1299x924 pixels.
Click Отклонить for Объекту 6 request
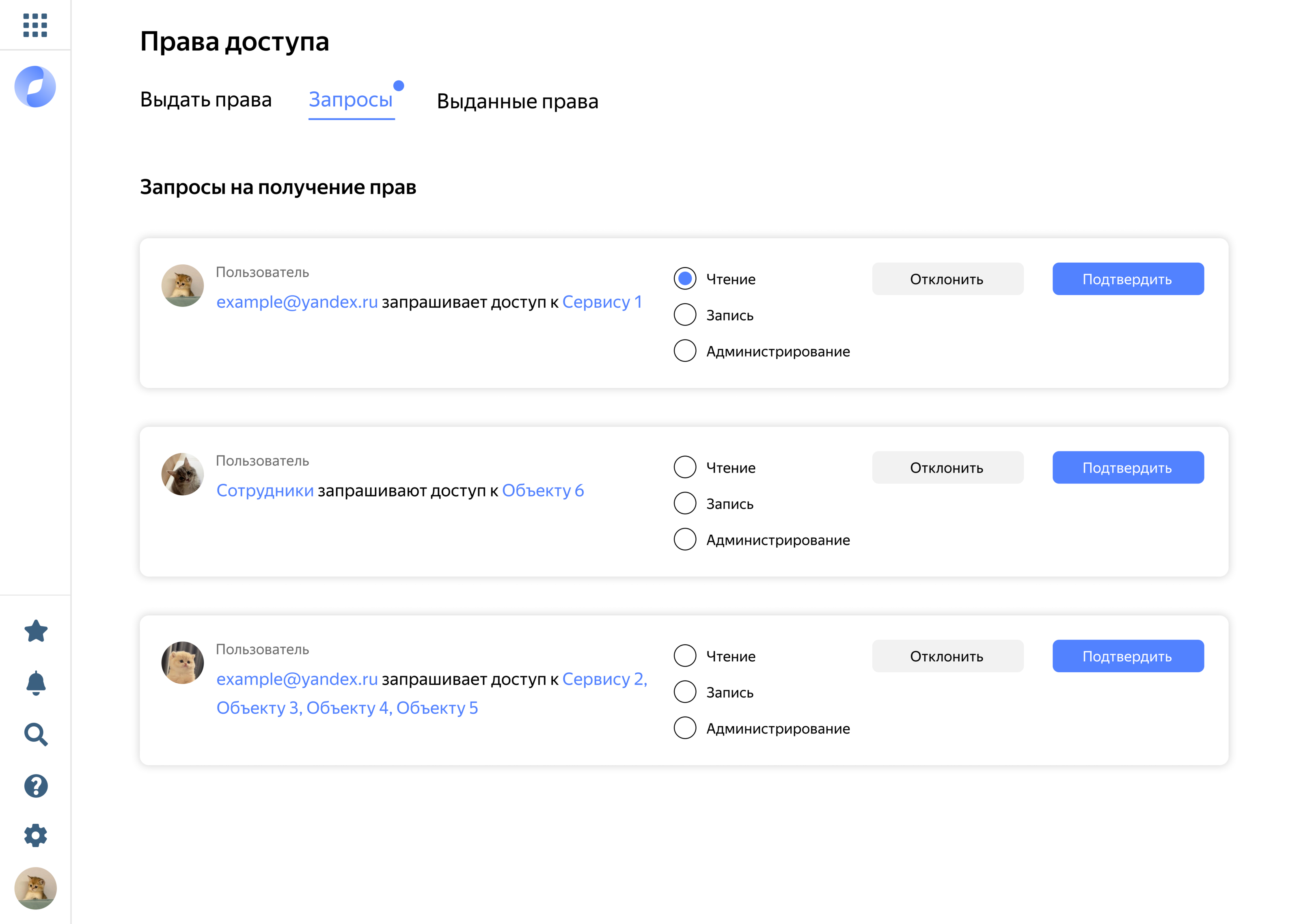point(947,468)
